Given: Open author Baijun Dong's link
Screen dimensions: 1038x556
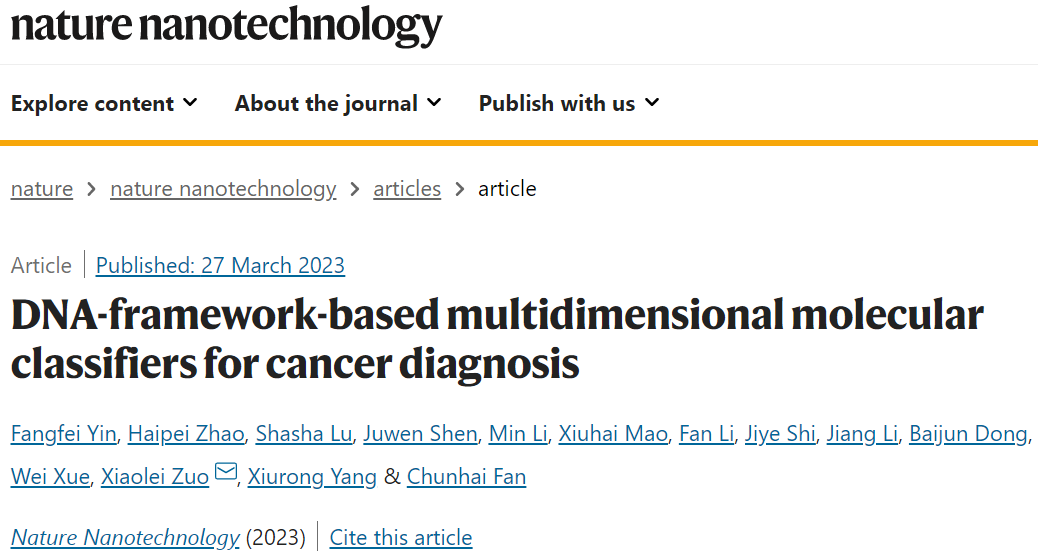Looking at the screenshot, I should tap(968, 434).
